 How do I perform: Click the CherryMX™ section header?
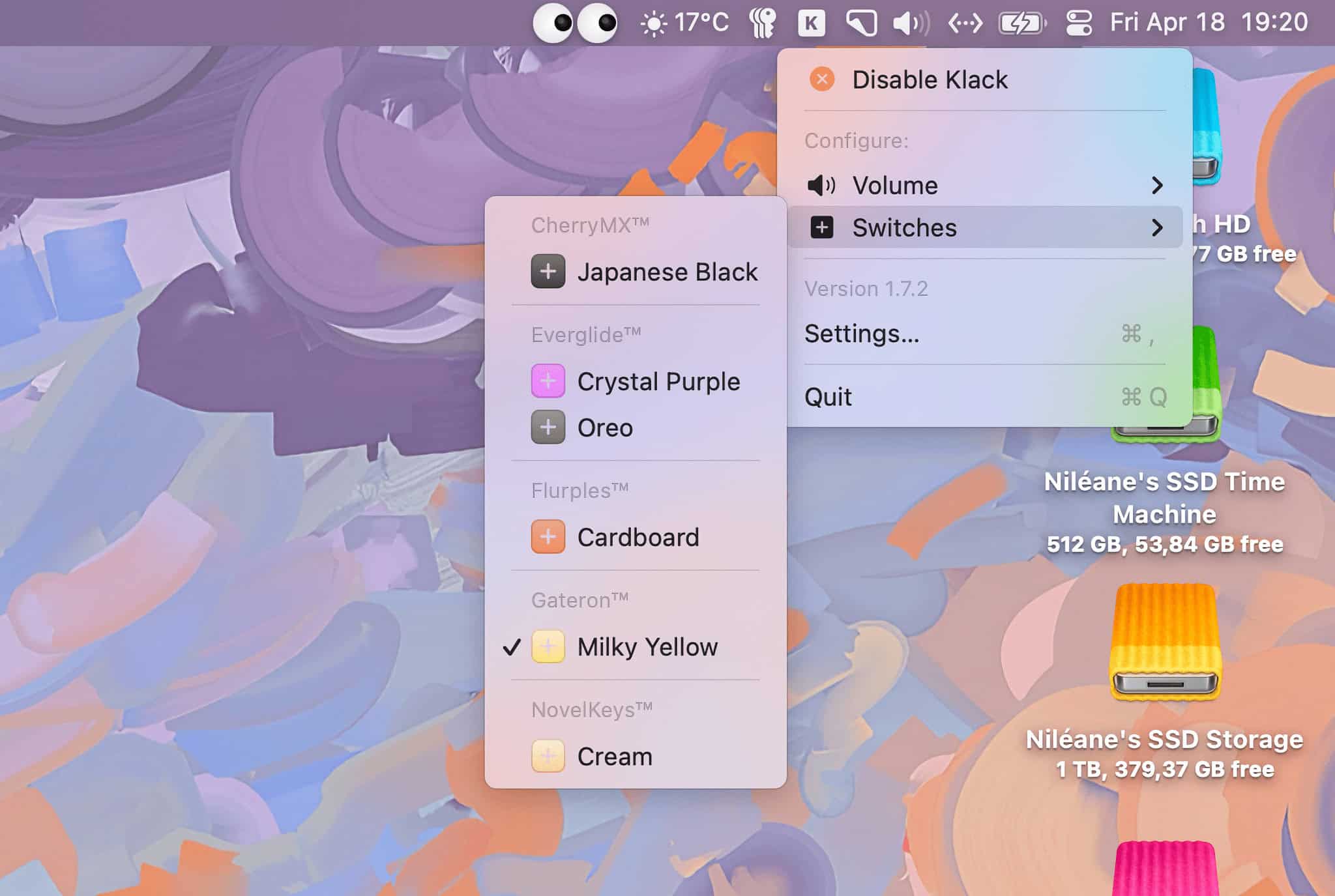tap(590, 225)
